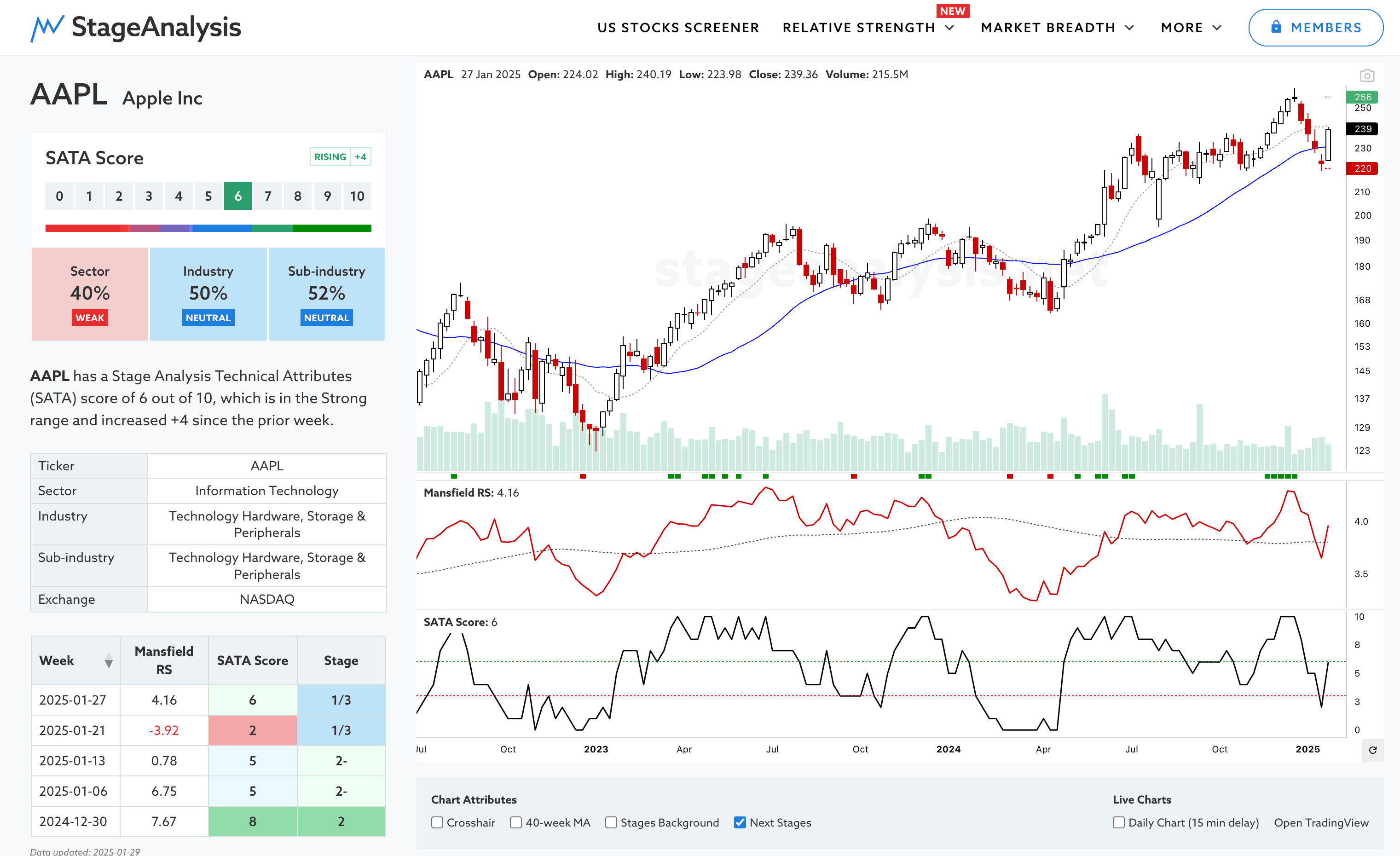The image size is (1400, 856).
Task: Enable the 40-week MA checkbox
Action: click(515, 822)
